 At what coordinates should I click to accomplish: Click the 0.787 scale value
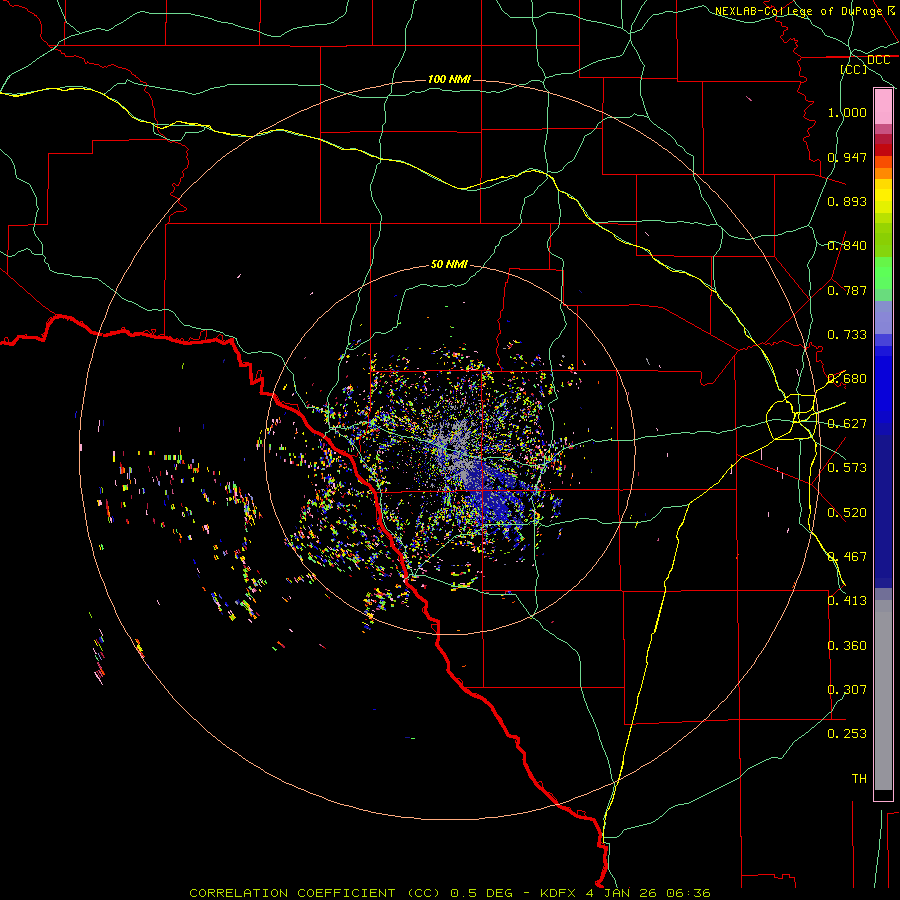847,290
